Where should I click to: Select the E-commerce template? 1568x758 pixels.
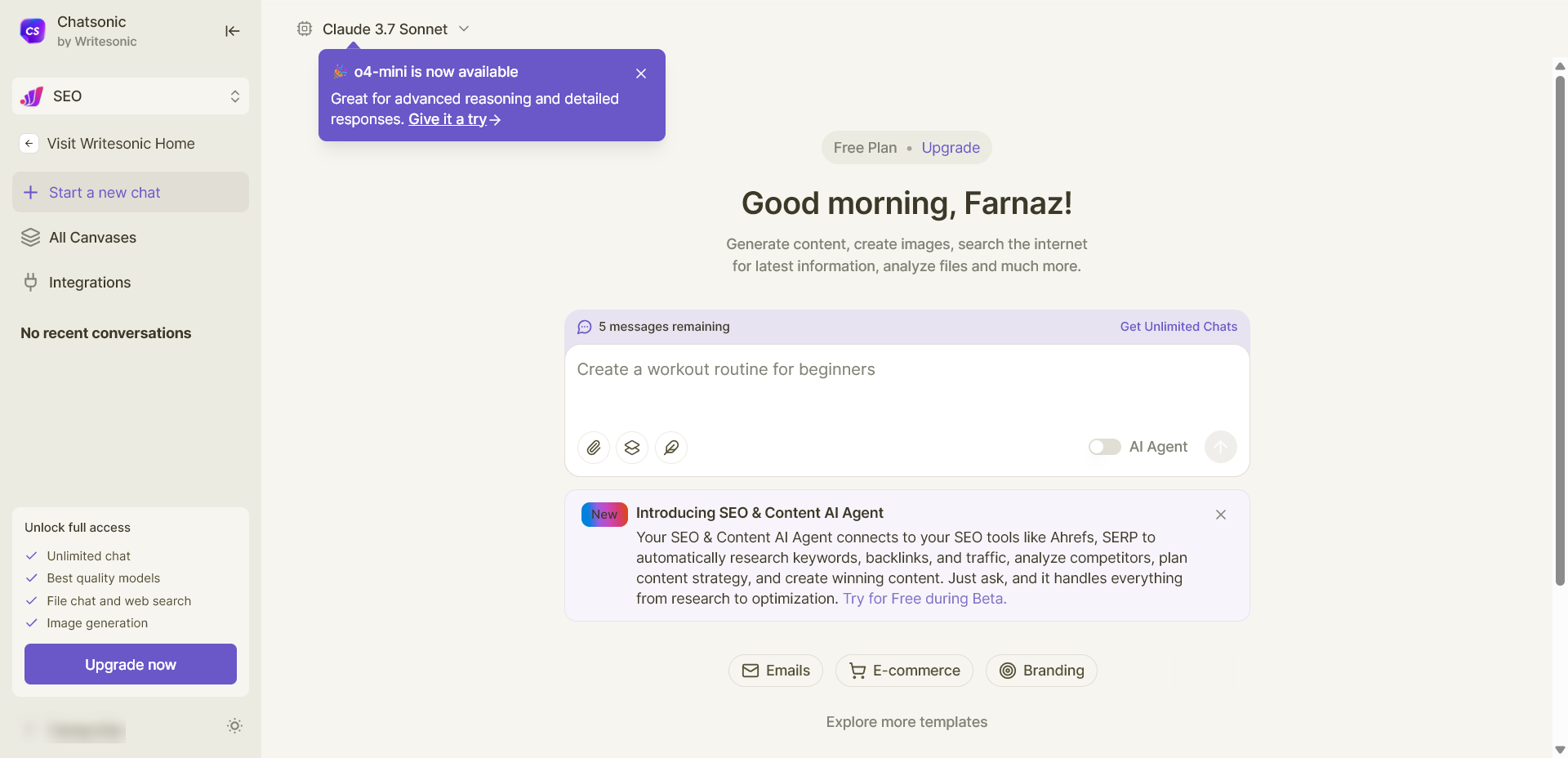(x=904, y=671)
